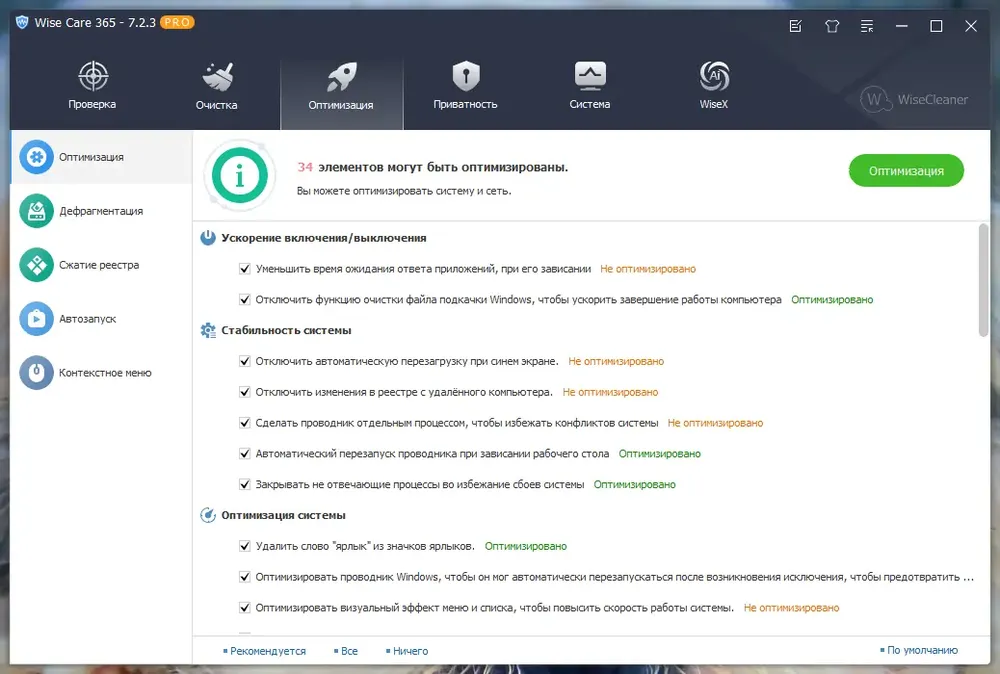Screen dimensions: 1000x674
Task: Open the main menu list icon in title bar
Action: [x=867, y=26]
